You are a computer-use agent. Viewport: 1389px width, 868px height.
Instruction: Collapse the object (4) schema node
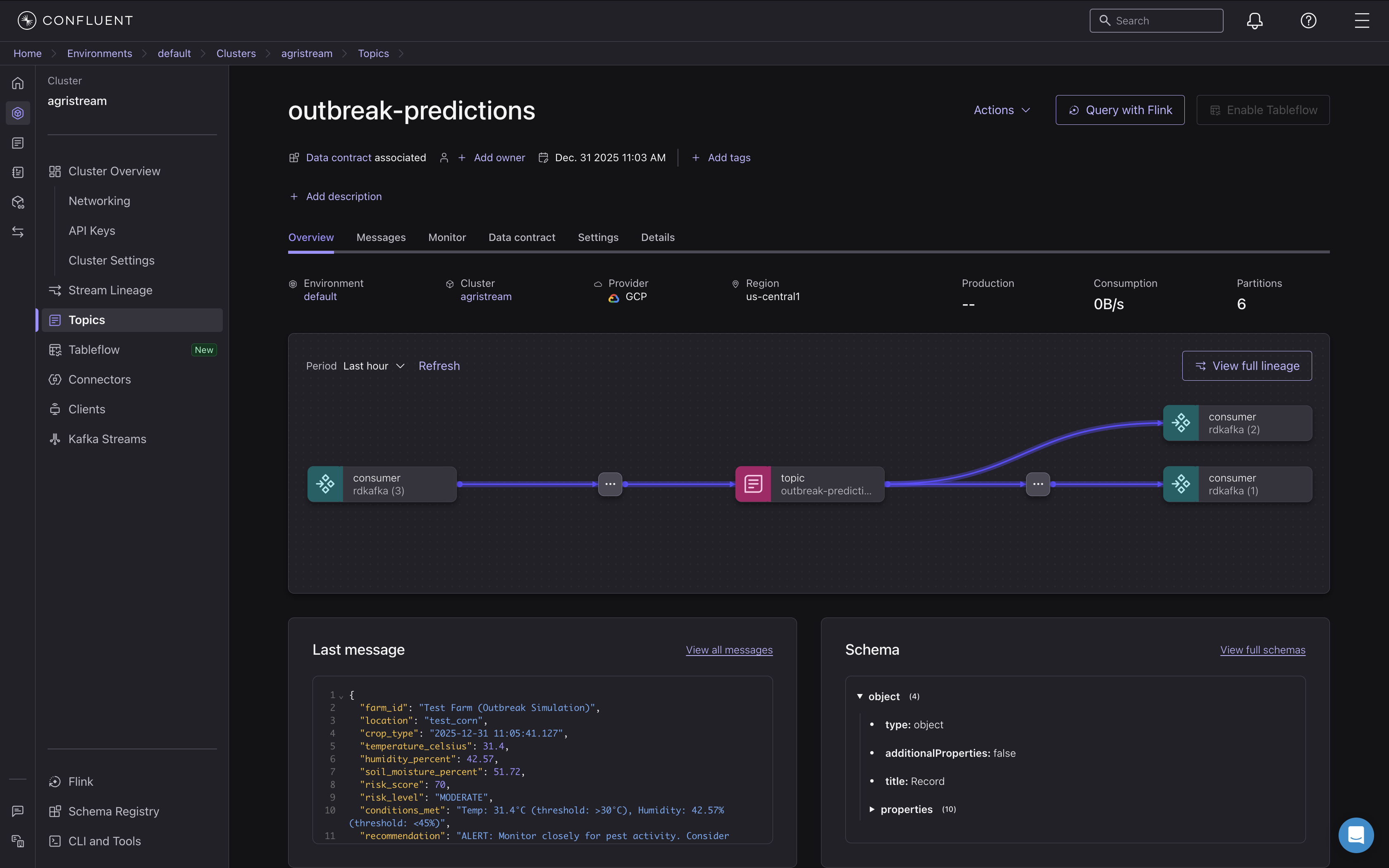tap(860, 696)
